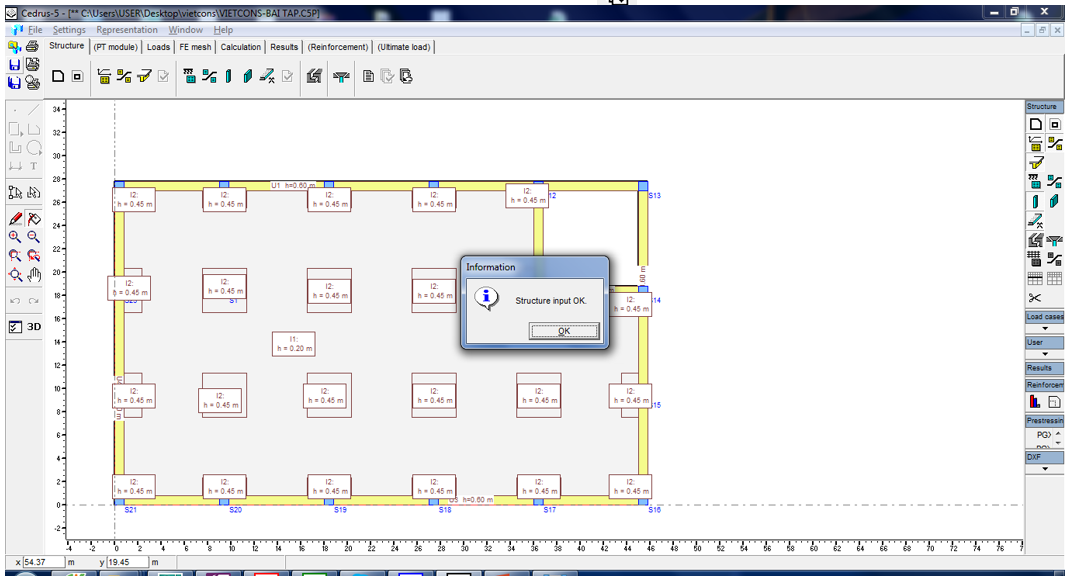1068x580 pixels.
Task: Switch to the (PT module) tab
Action: [116, 47]
